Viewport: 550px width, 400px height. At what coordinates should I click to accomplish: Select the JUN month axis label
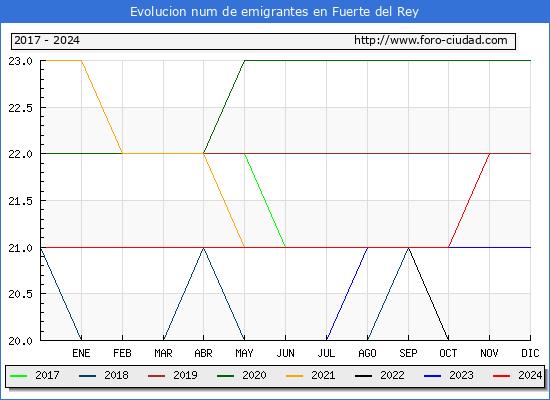click(286, 353)
